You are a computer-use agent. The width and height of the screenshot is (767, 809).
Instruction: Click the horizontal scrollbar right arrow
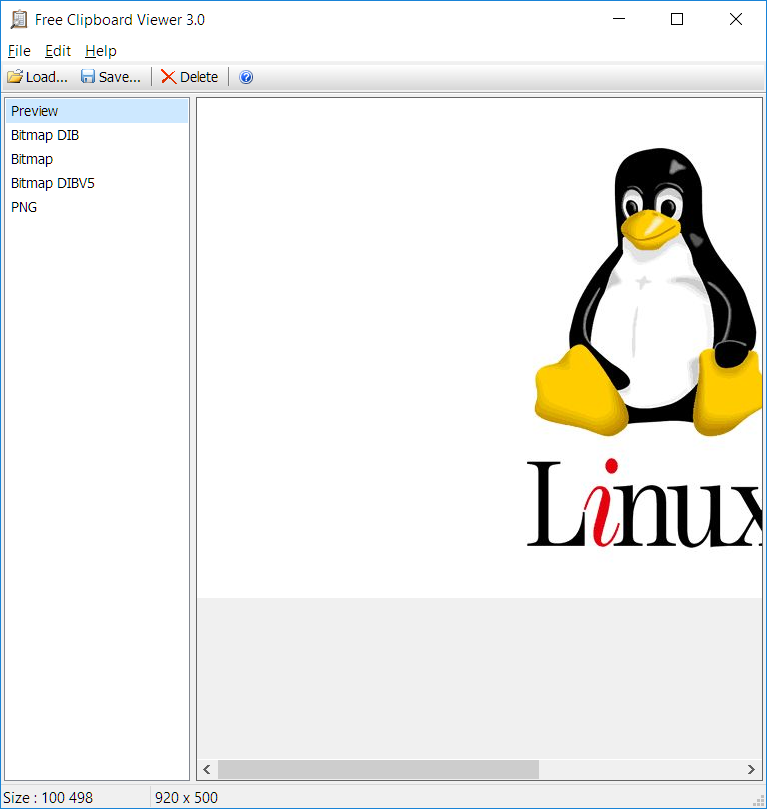[x=751, y=769]
